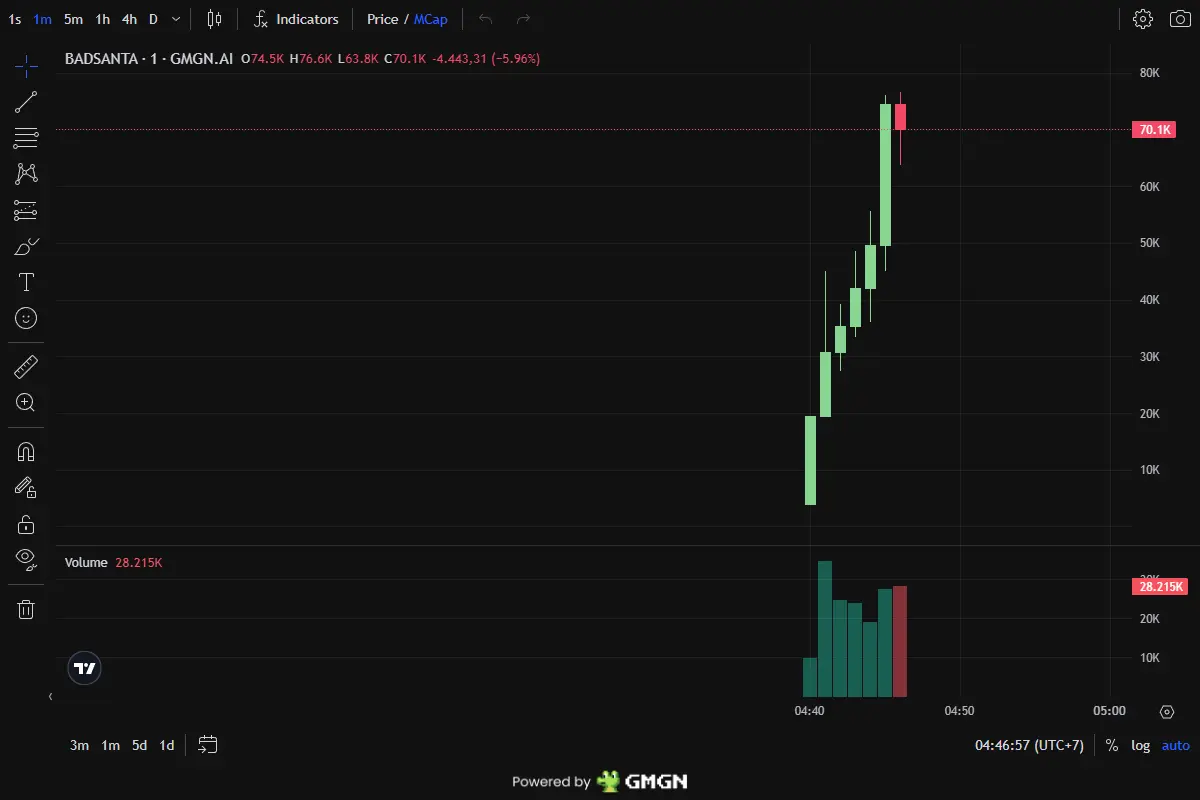This screenshot has height=800, width=1200.
Task: Activate the zoom in tool
Action: (26, 403)
